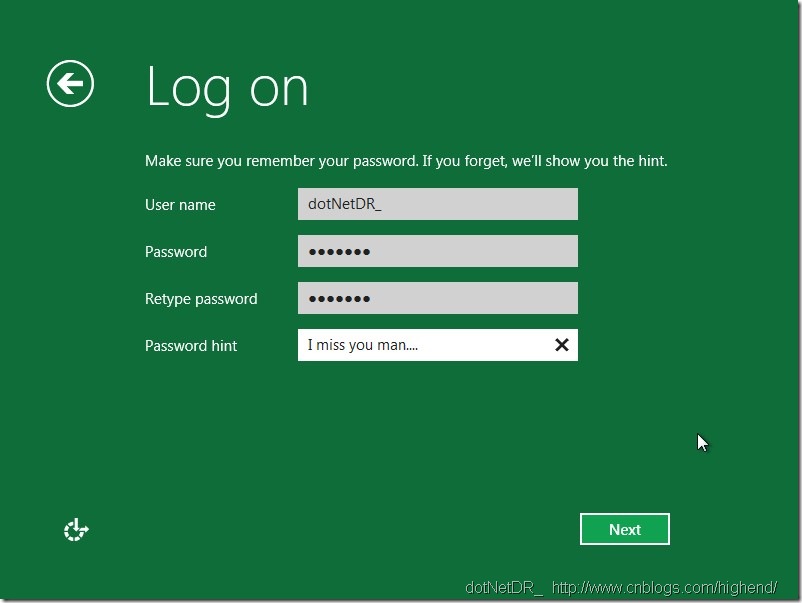Click the Next button

tap(625, 529)
